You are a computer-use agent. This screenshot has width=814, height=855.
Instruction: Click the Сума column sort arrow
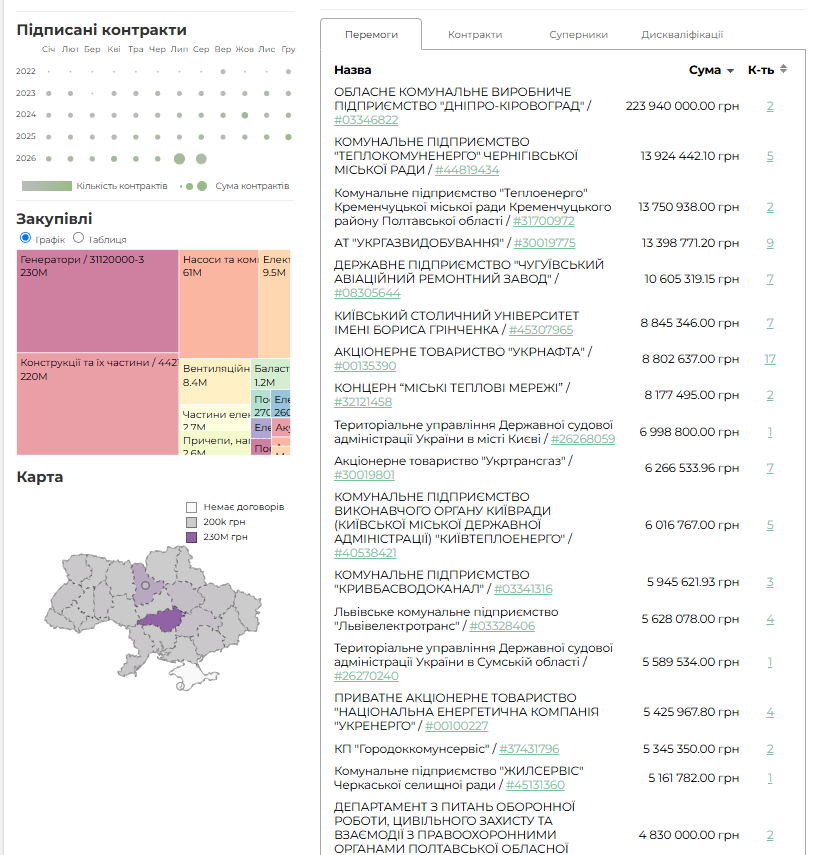pyautogui.click(x=730, y=71)
